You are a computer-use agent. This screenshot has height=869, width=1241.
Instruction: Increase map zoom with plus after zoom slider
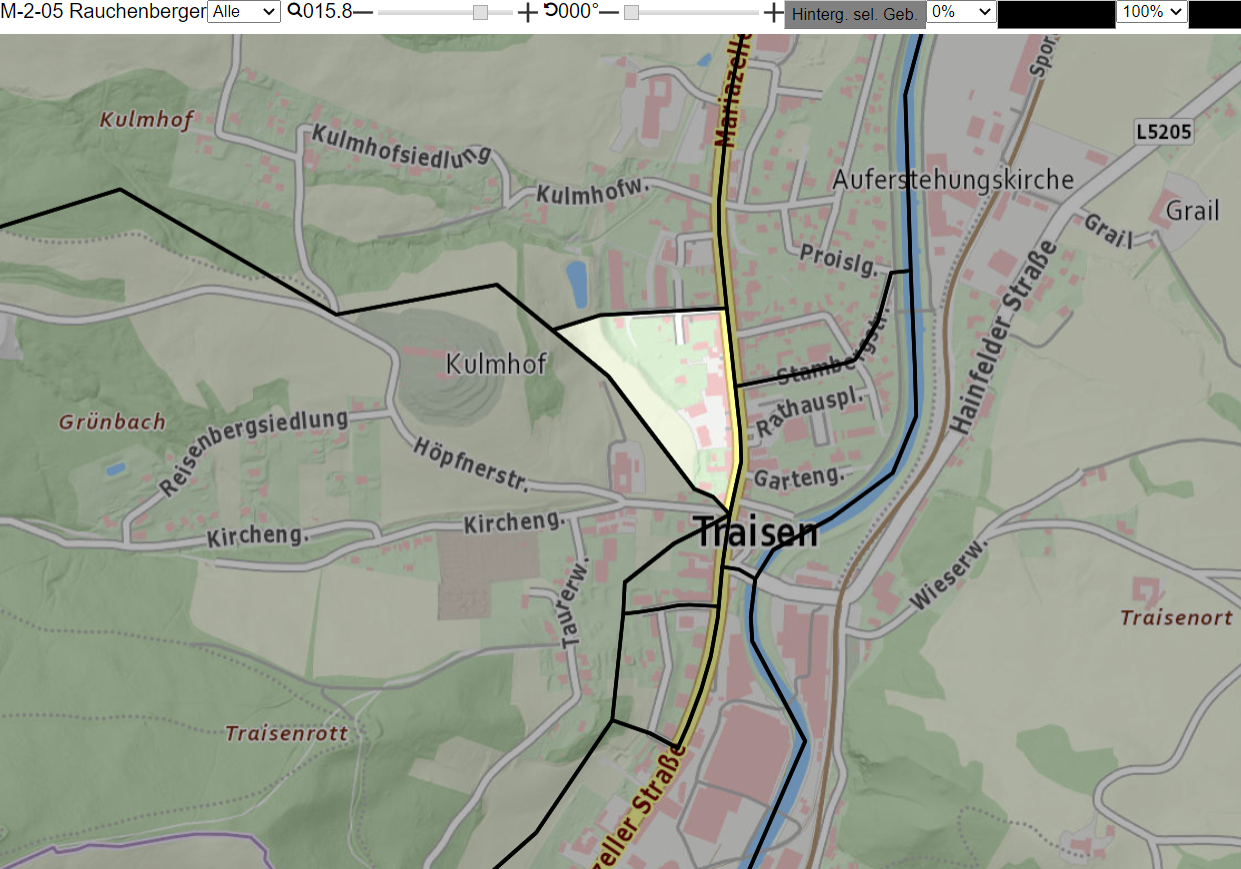pos(527,12)
